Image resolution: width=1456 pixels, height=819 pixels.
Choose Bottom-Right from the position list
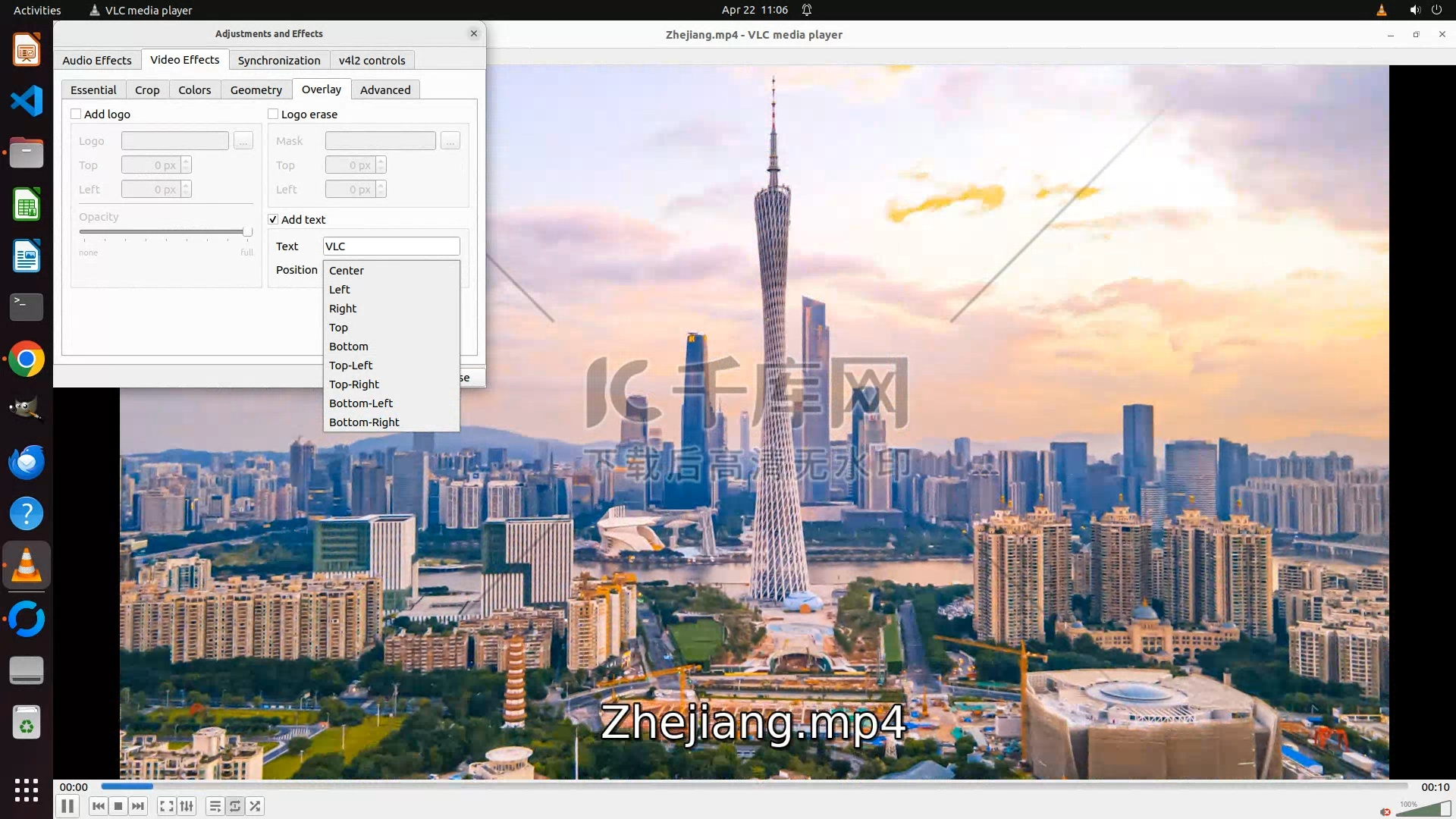(x=364, y=422)
